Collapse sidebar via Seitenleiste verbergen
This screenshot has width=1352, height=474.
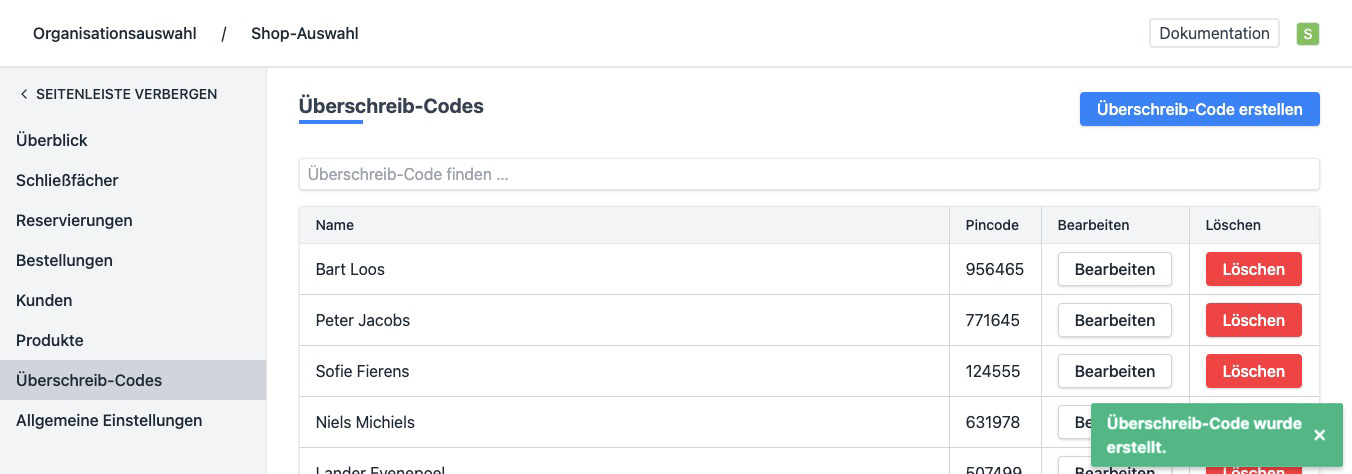[118, 94]
